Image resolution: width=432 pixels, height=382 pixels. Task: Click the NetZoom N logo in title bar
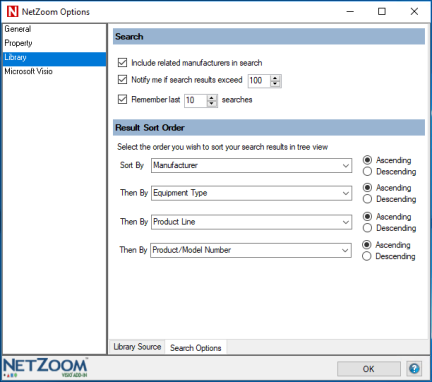pyautogui.click(x=12, y=12)
